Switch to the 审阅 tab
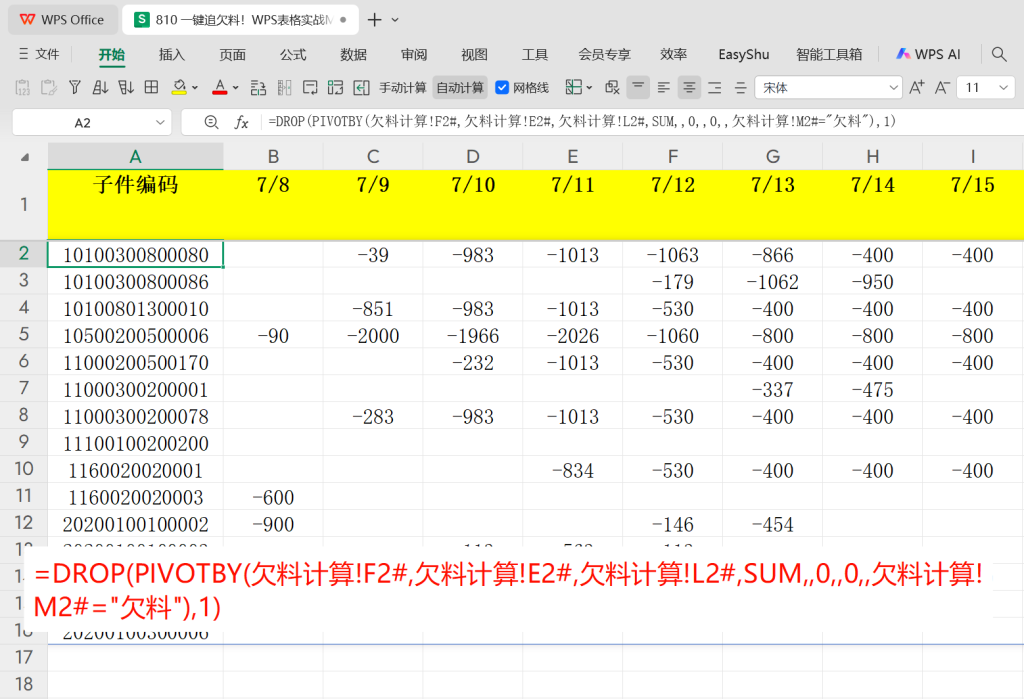Viewport: 1024px width, 699px height. click(414, 55)
